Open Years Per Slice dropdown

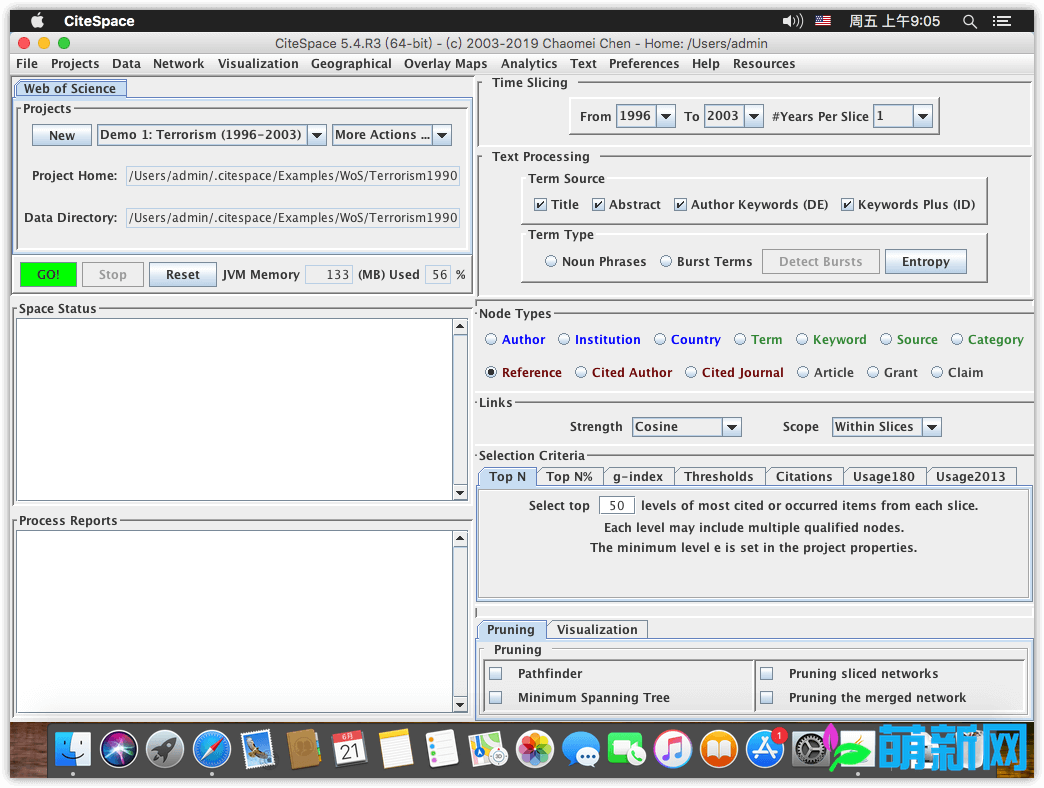(x=922, y=116)
